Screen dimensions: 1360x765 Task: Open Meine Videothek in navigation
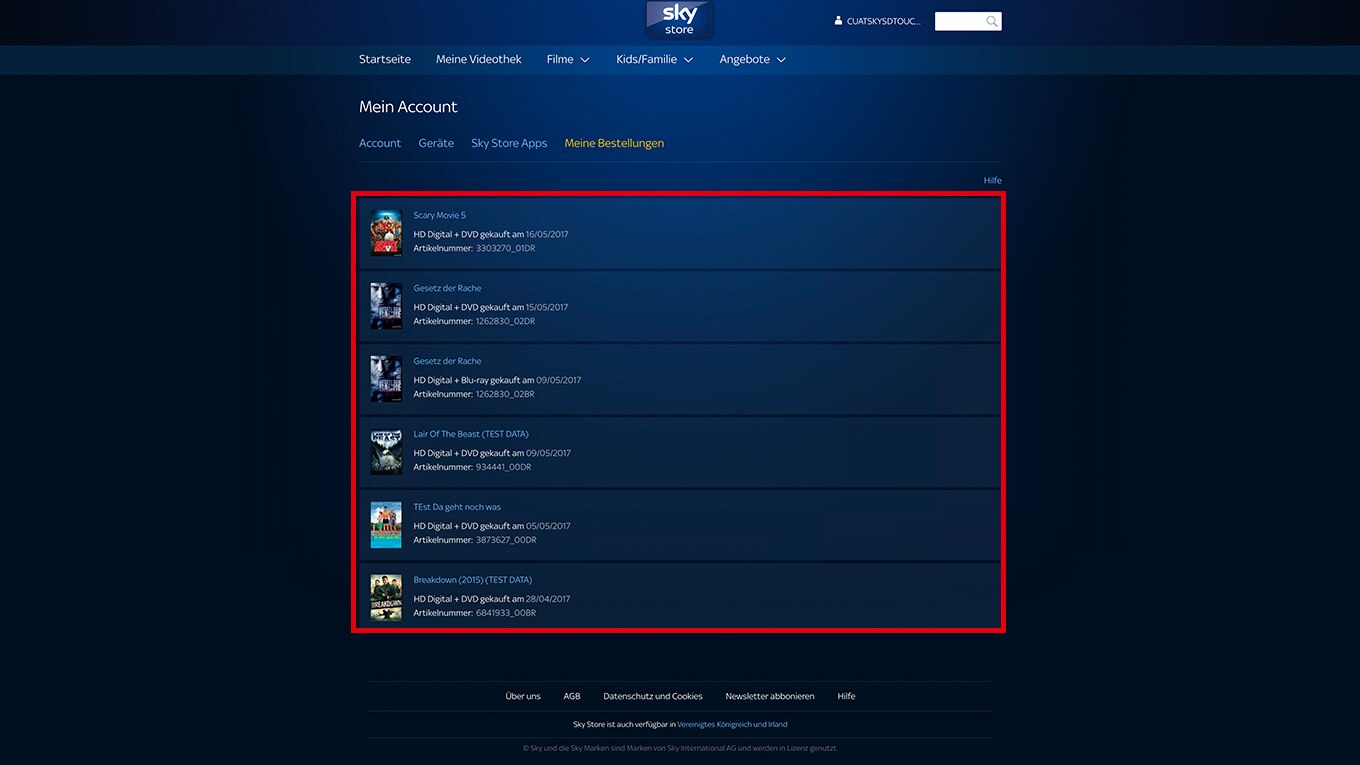479,60
